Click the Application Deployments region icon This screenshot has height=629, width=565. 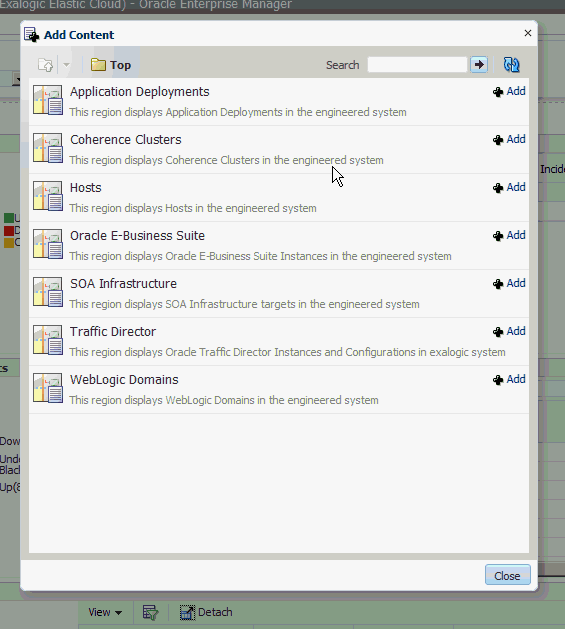[x=47, y=100]
